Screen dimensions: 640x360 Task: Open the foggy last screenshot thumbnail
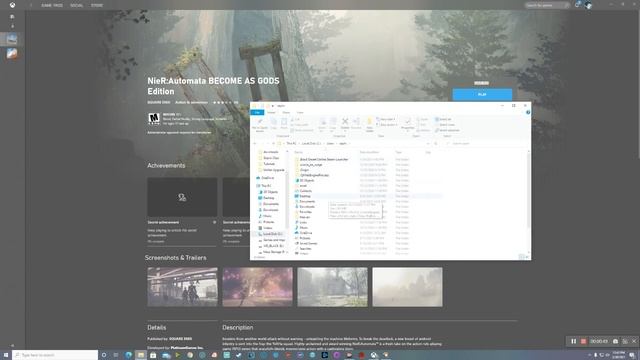click(407, 287)
